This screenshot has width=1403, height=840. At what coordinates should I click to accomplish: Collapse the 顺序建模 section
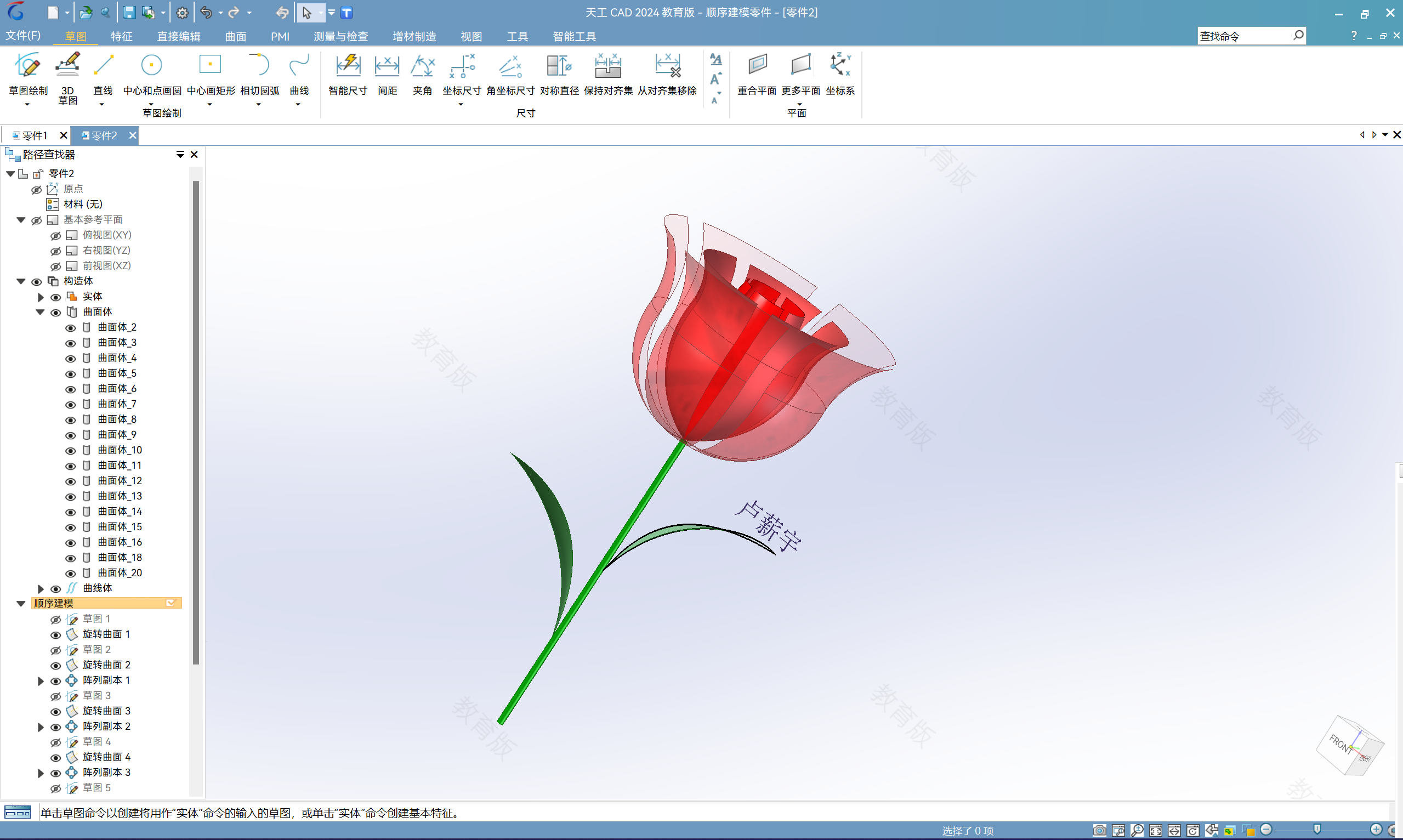(x=21, y=603)
